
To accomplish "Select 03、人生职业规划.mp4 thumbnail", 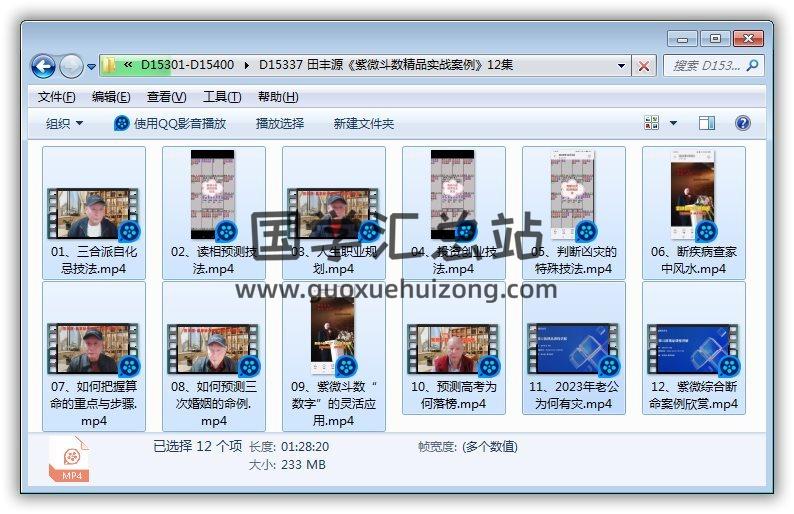I will [x=333, y=213].
